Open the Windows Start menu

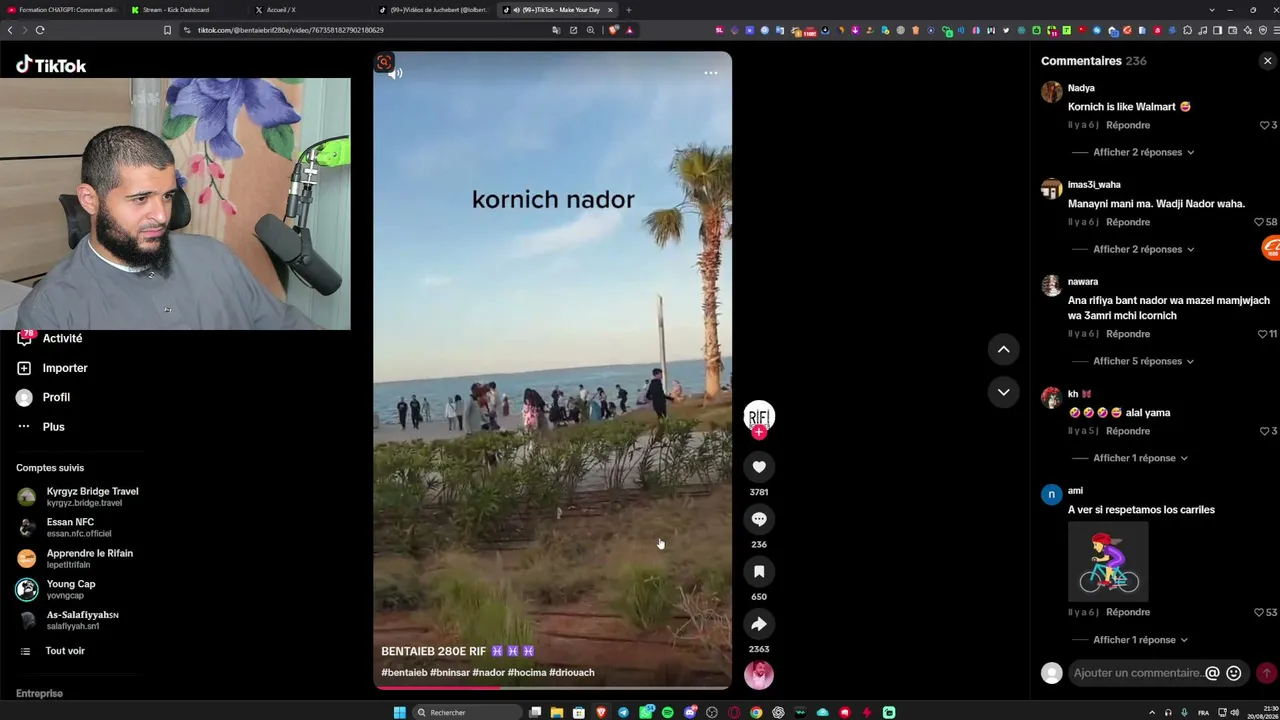pos(400,712)
